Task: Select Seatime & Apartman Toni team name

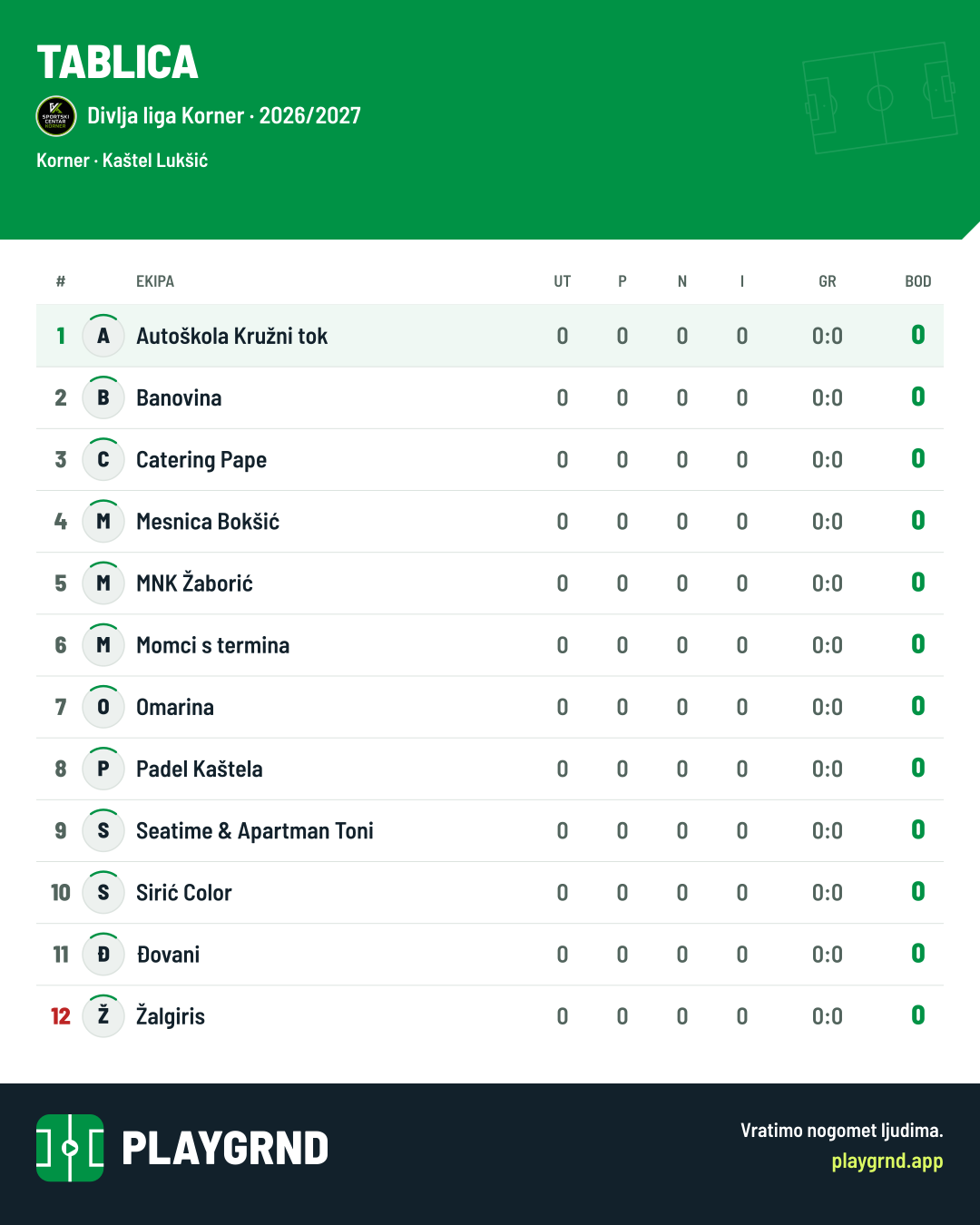Action: click(x=255, y=831)
